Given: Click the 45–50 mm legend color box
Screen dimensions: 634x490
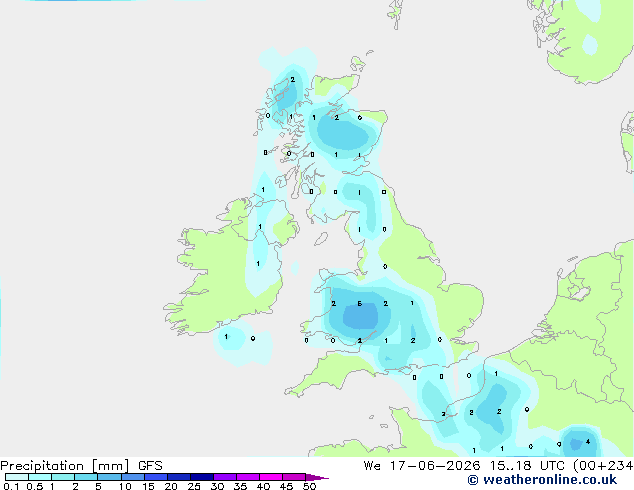Looking at the screenshot, I should coord(294,477).
